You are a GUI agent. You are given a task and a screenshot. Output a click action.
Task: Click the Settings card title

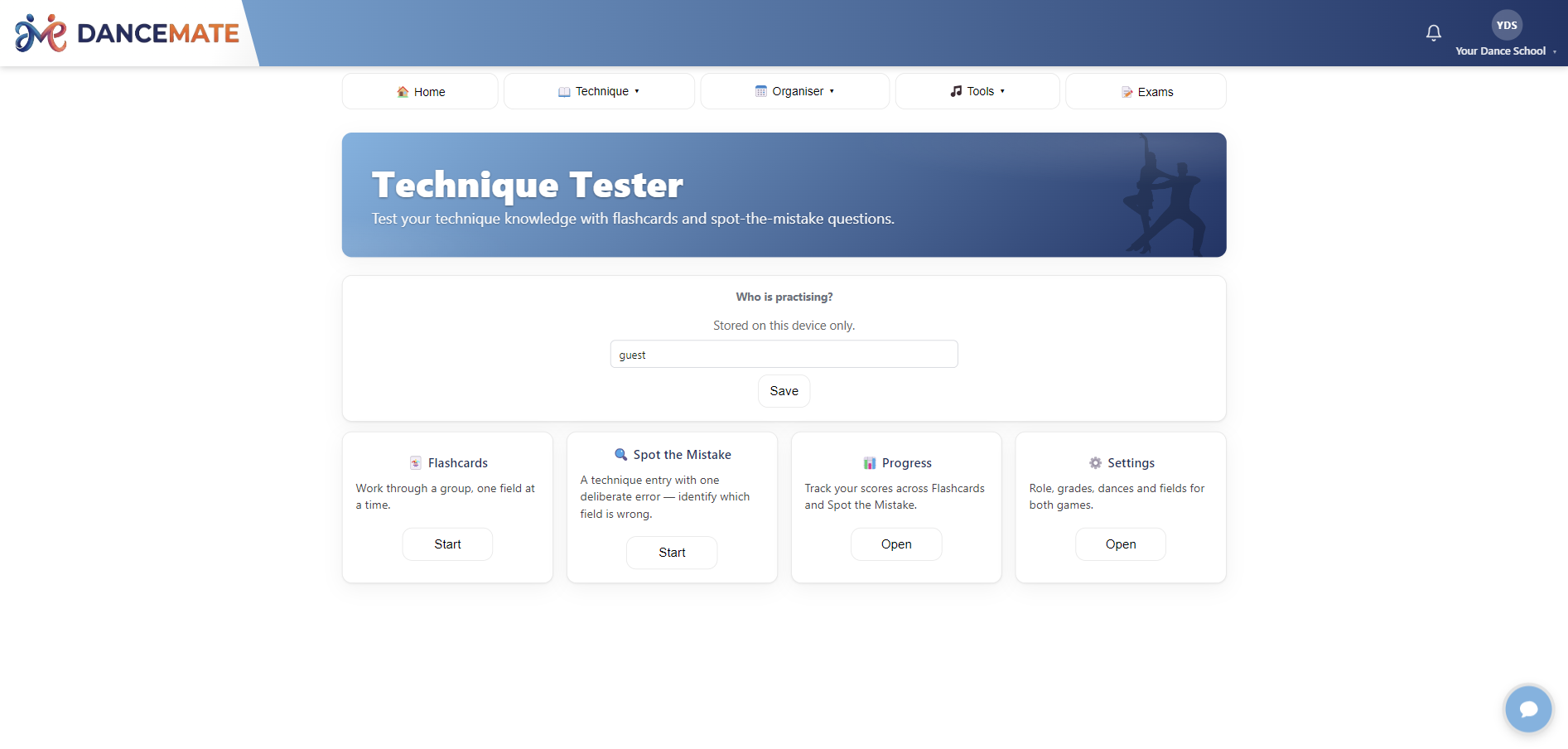(x=1131, y=463)
